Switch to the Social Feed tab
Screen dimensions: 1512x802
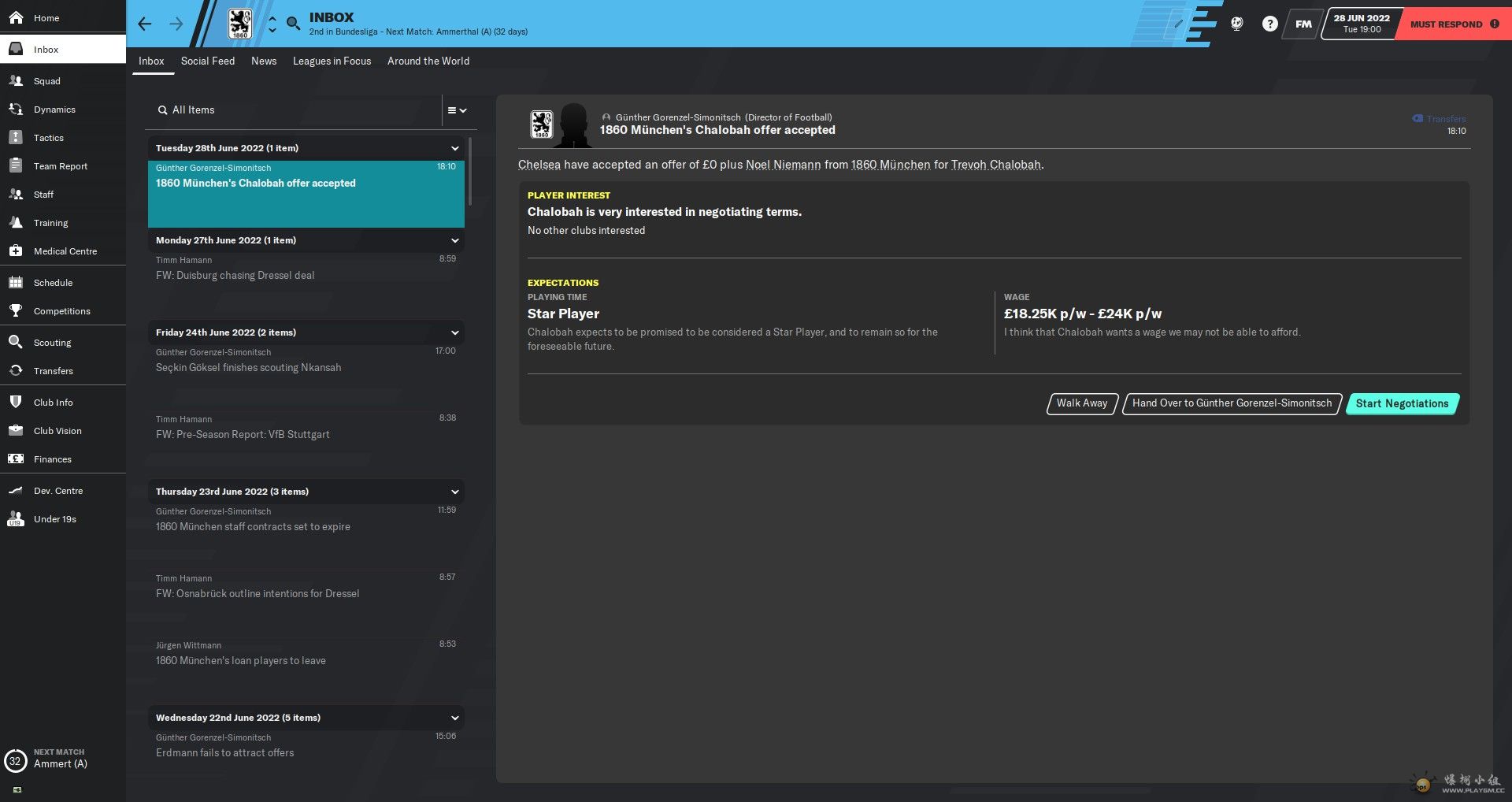pos(207,61)
